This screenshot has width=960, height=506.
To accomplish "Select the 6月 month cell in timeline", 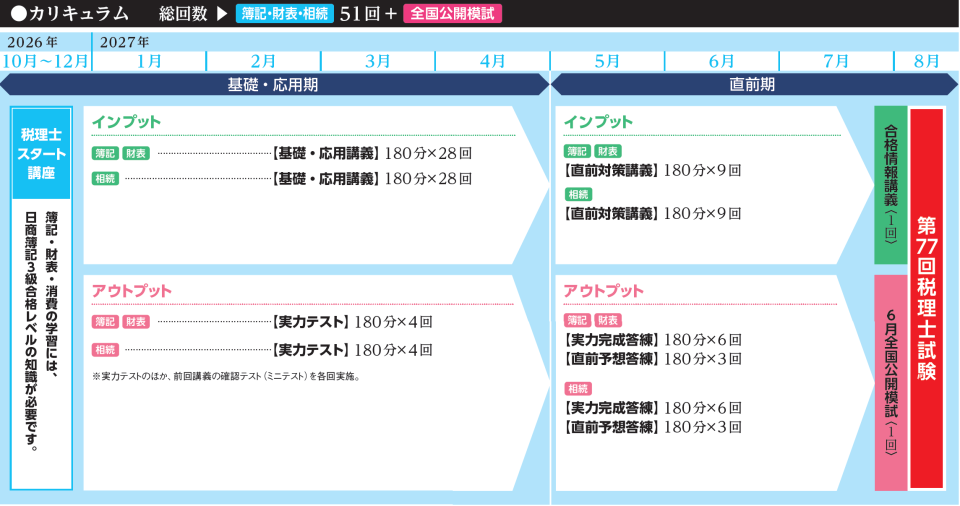I will tap(721, 61).
